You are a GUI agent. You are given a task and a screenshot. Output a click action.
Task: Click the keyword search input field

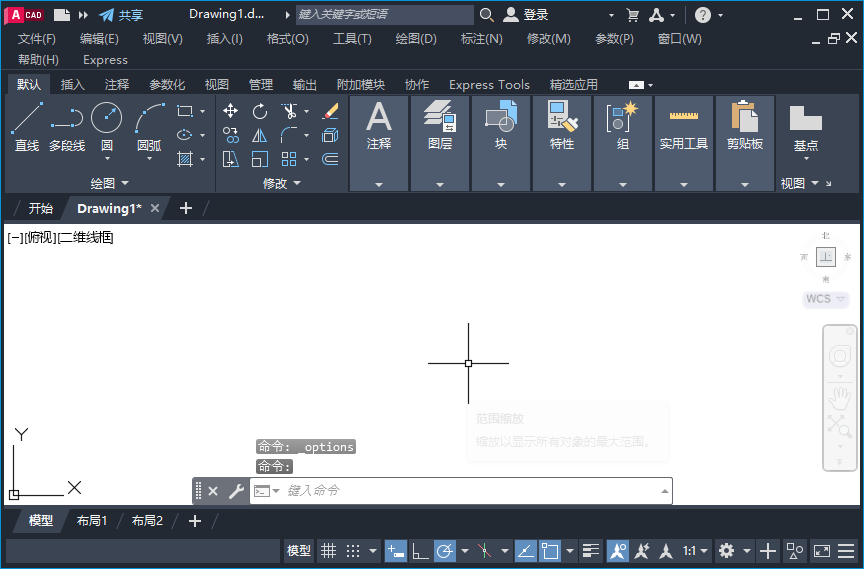tap(385, 15)
